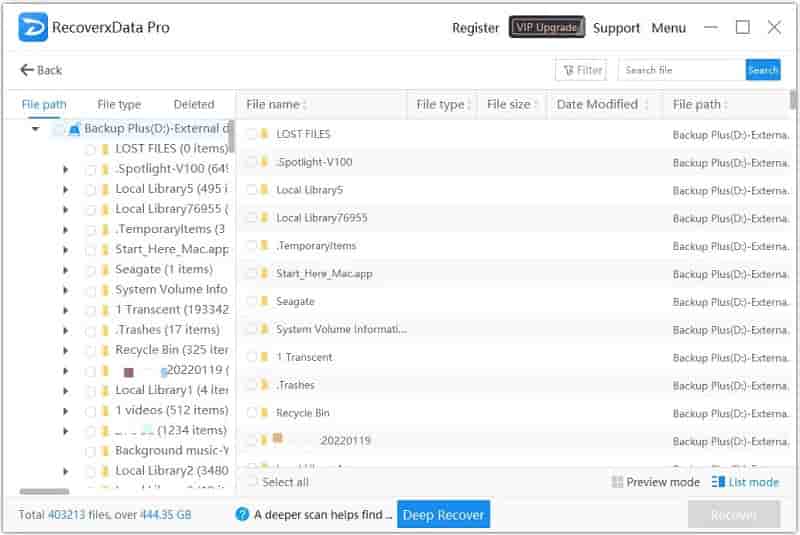The width and height of the screenshot is (800, 535).
Task: Click sort icon next to Date Modified column
Action: pyautogui.click(x=646, y=105)
